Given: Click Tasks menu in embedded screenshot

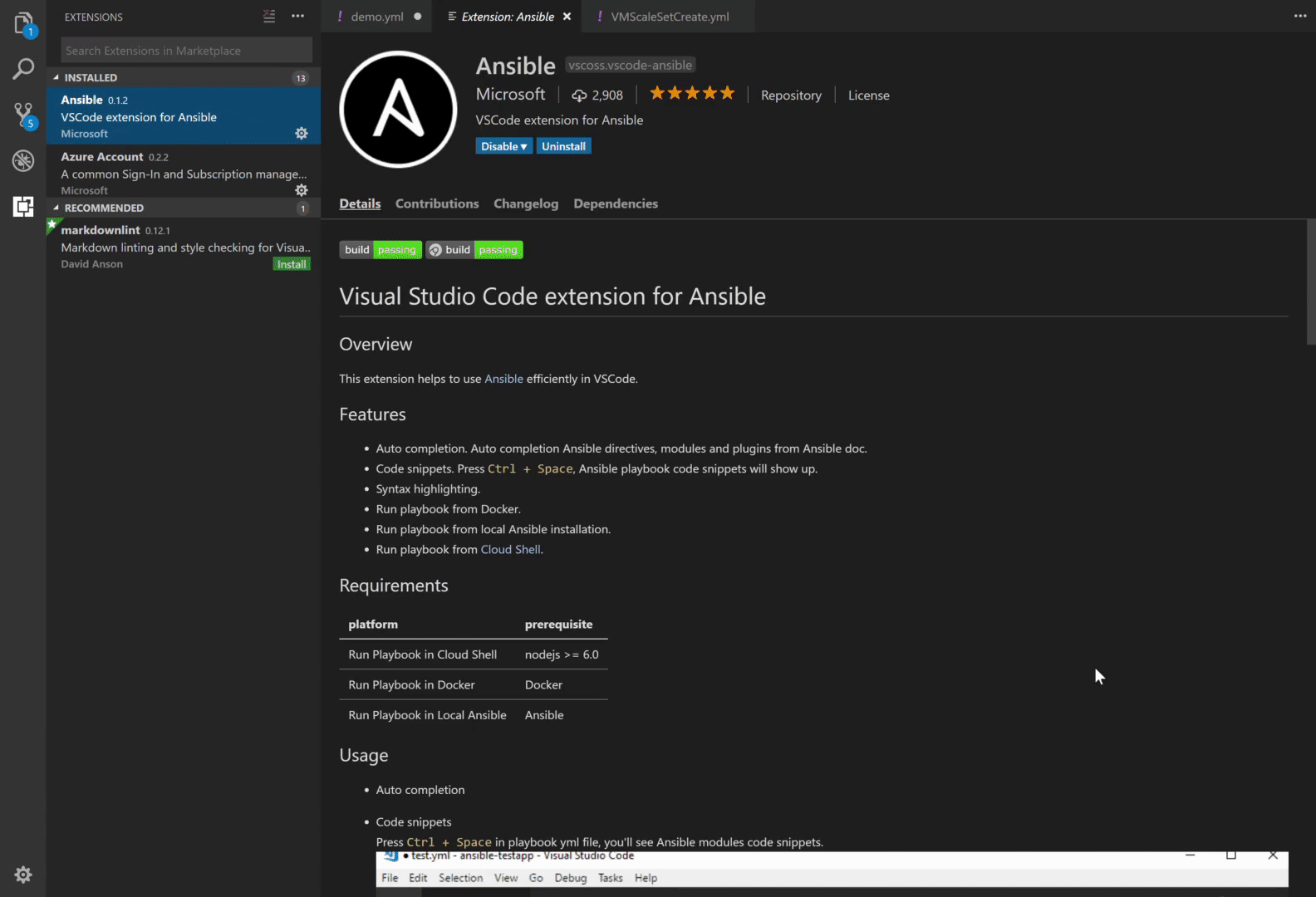Looking at the screenshot, I should click(611, 878).
